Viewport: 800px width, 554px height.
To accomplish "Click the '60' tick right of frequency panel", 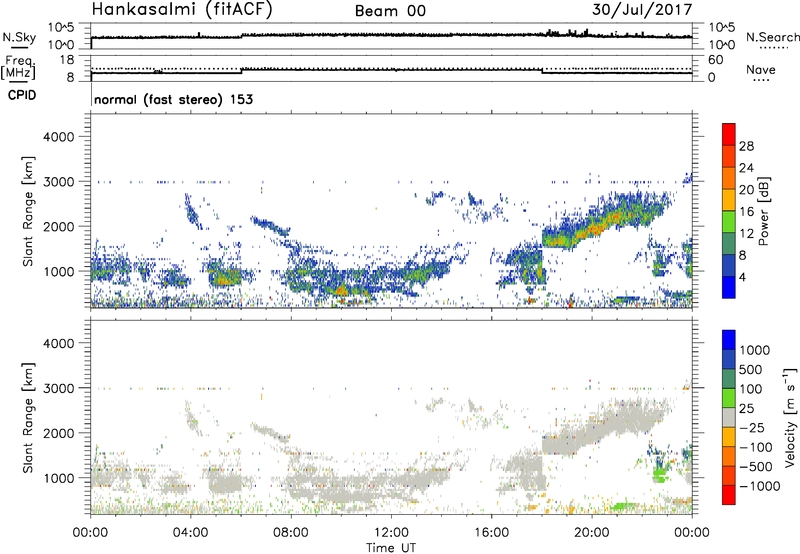I will click(x=715, y=60).
